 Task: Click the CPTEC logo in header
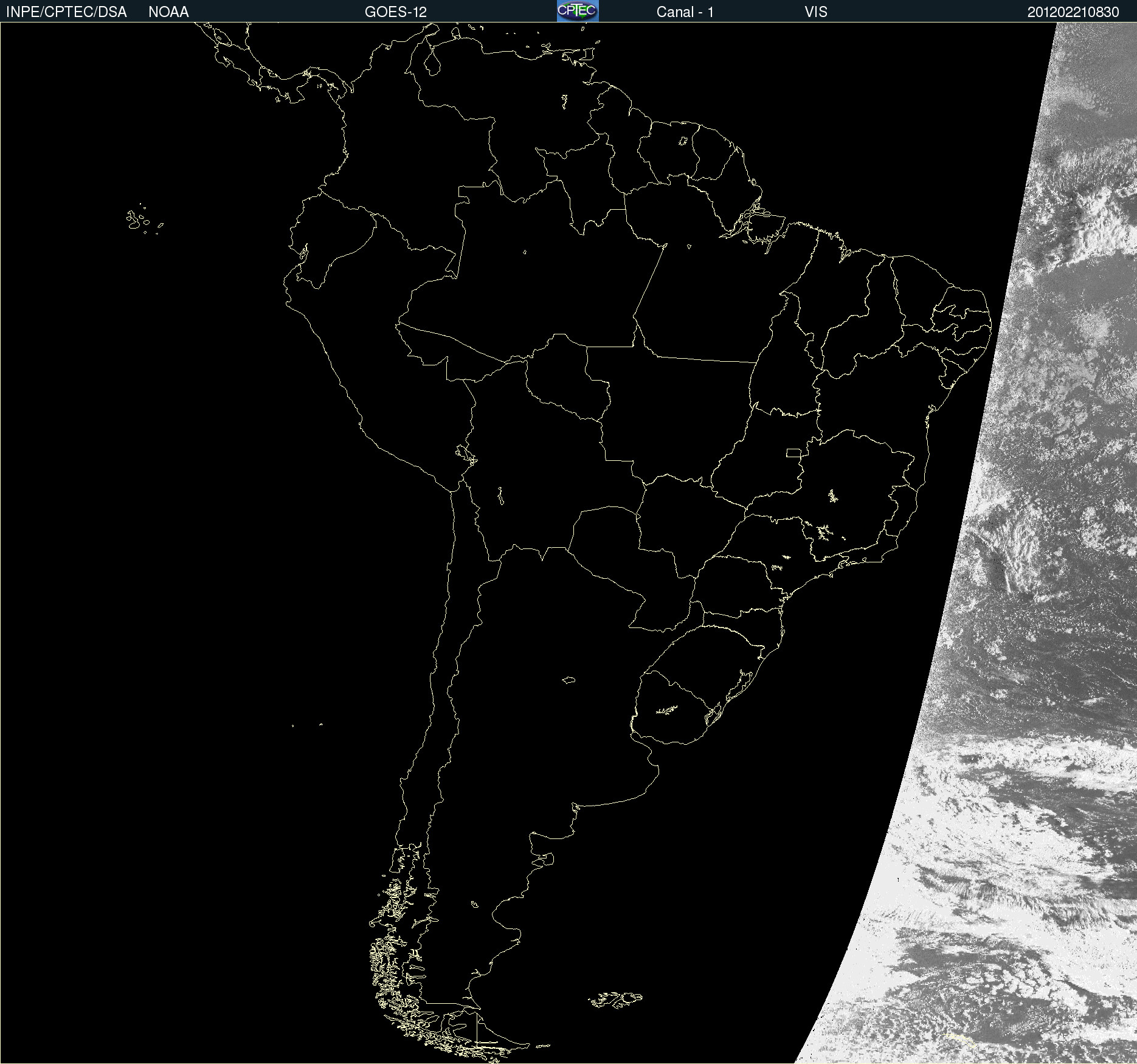pos(578,11)
